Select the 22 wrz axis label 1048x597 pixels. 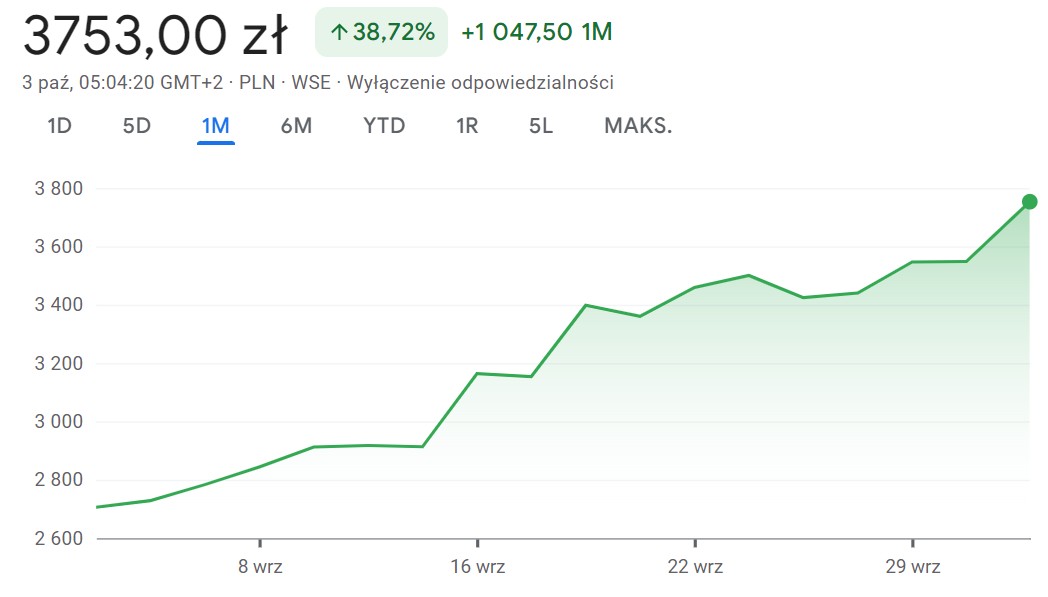click(x=695, y=567)
